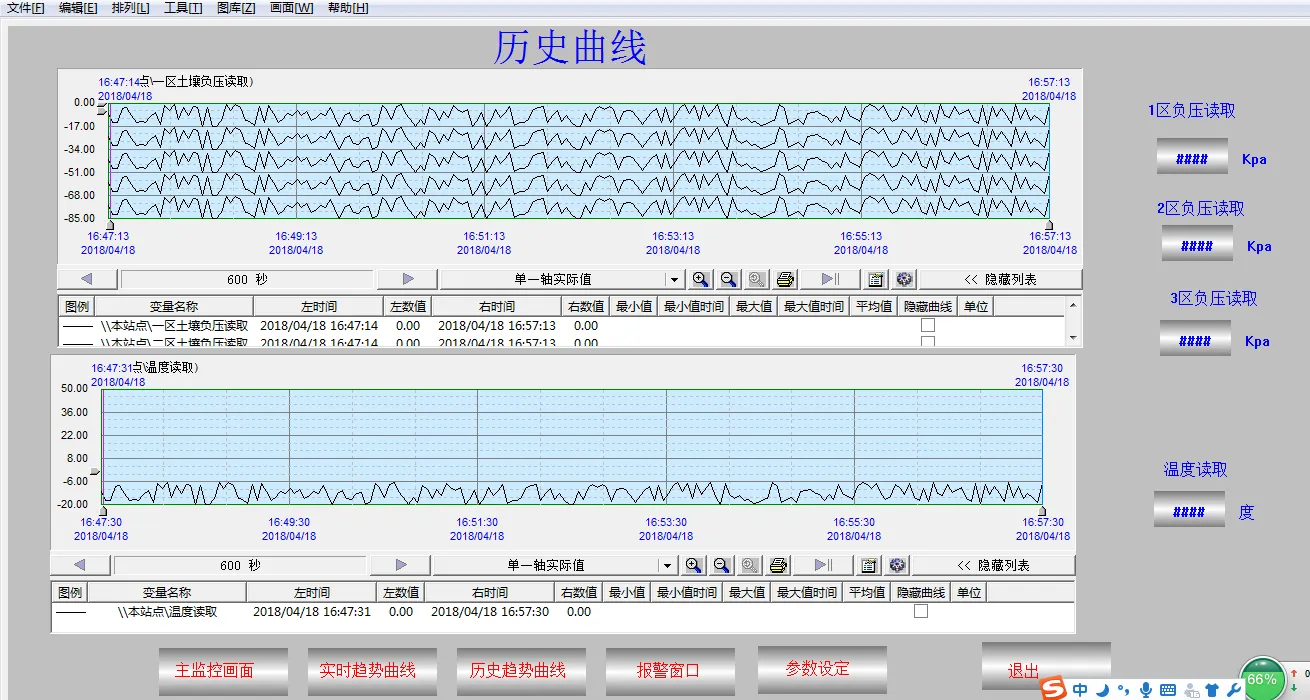Open the 编辑[E] menu
This screenshot has height=700, width=1310.
point(78,8)
